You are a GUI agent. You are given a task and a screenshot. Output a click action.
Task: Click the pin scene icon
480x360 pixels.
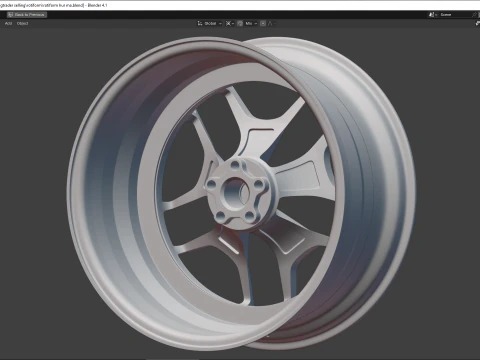tap(475, 15)
